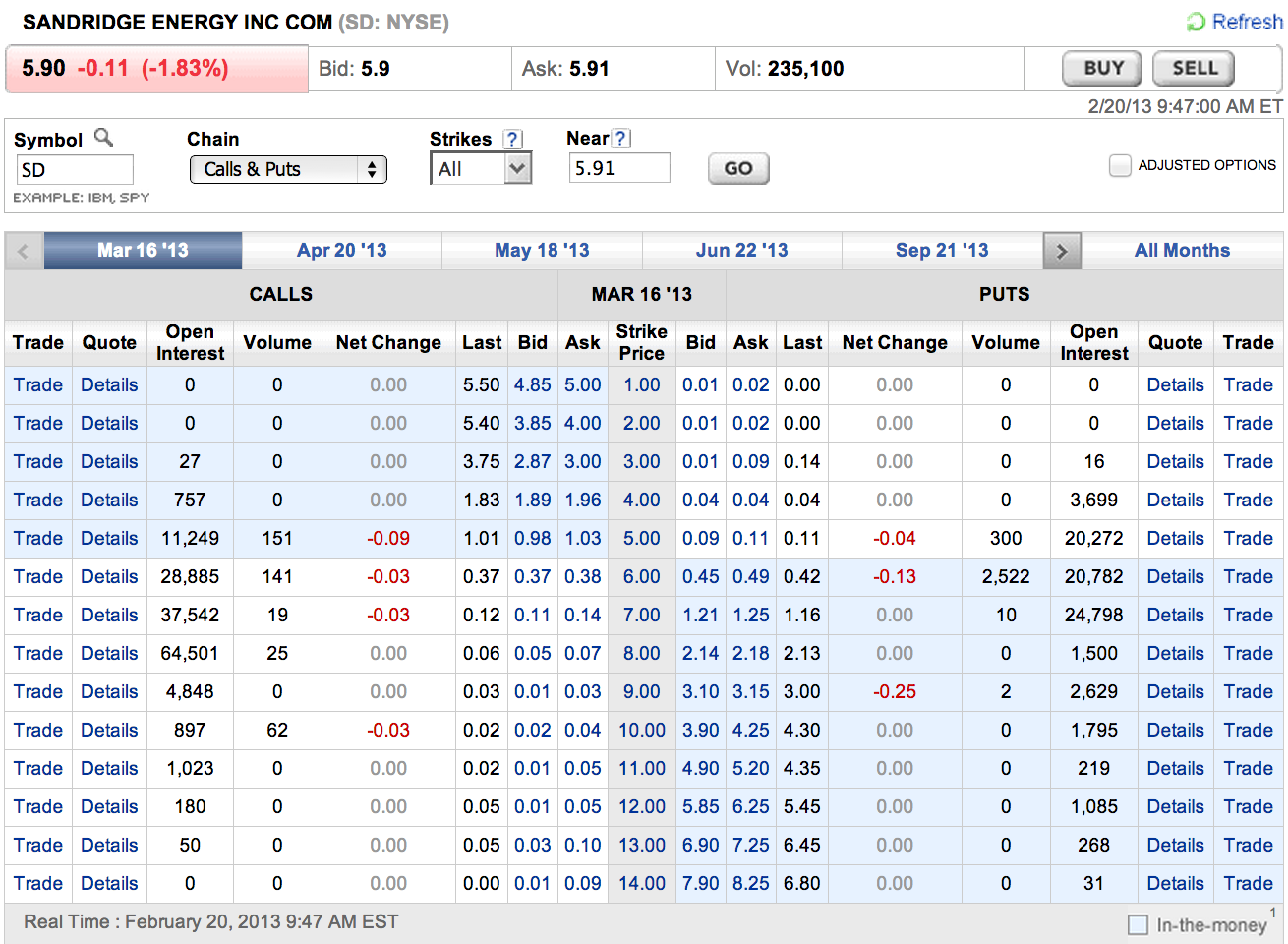
Task: Click into the Symbol input field
Action: tap(75, 170)
